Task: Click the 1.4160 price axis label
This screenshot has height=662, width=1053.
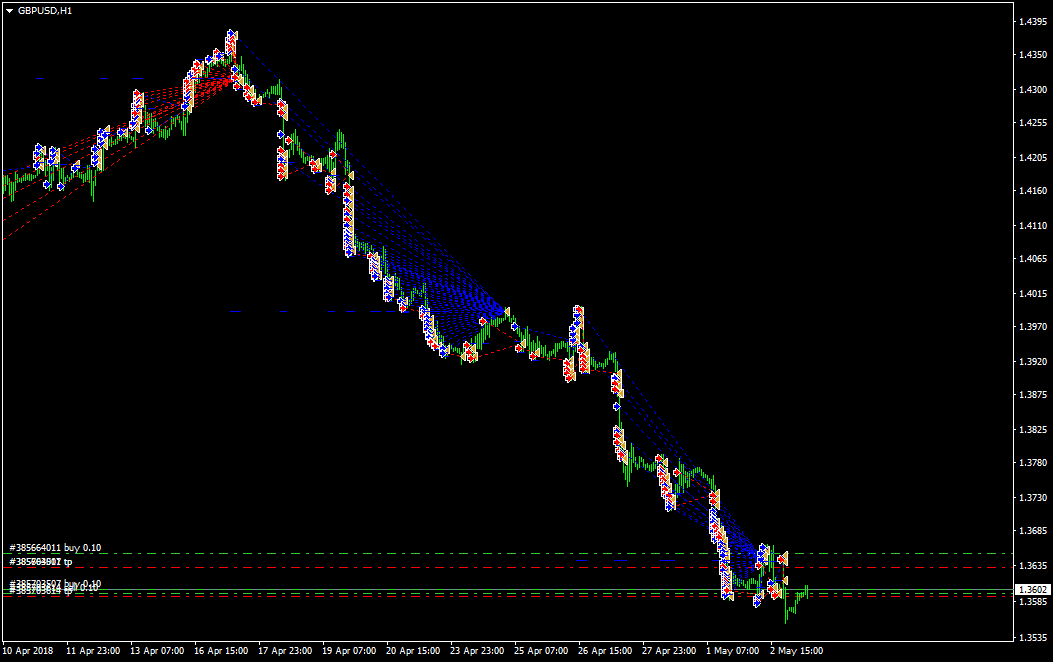Action: pos(1032,191)
